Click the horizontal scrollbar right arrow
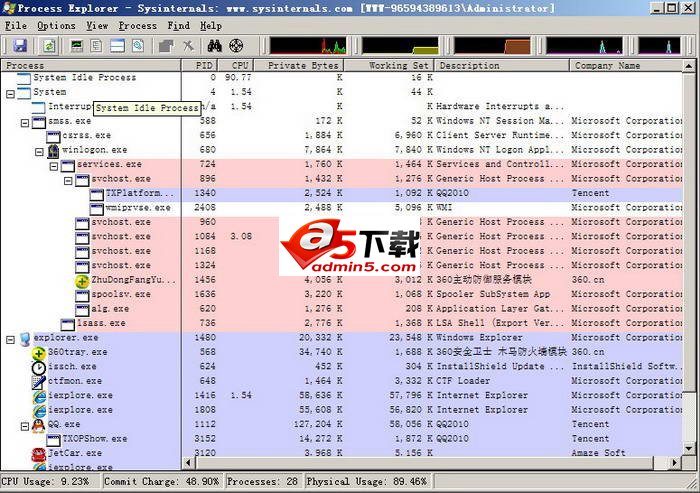Screen dimensions: 700x493 (x=675, y=463)
